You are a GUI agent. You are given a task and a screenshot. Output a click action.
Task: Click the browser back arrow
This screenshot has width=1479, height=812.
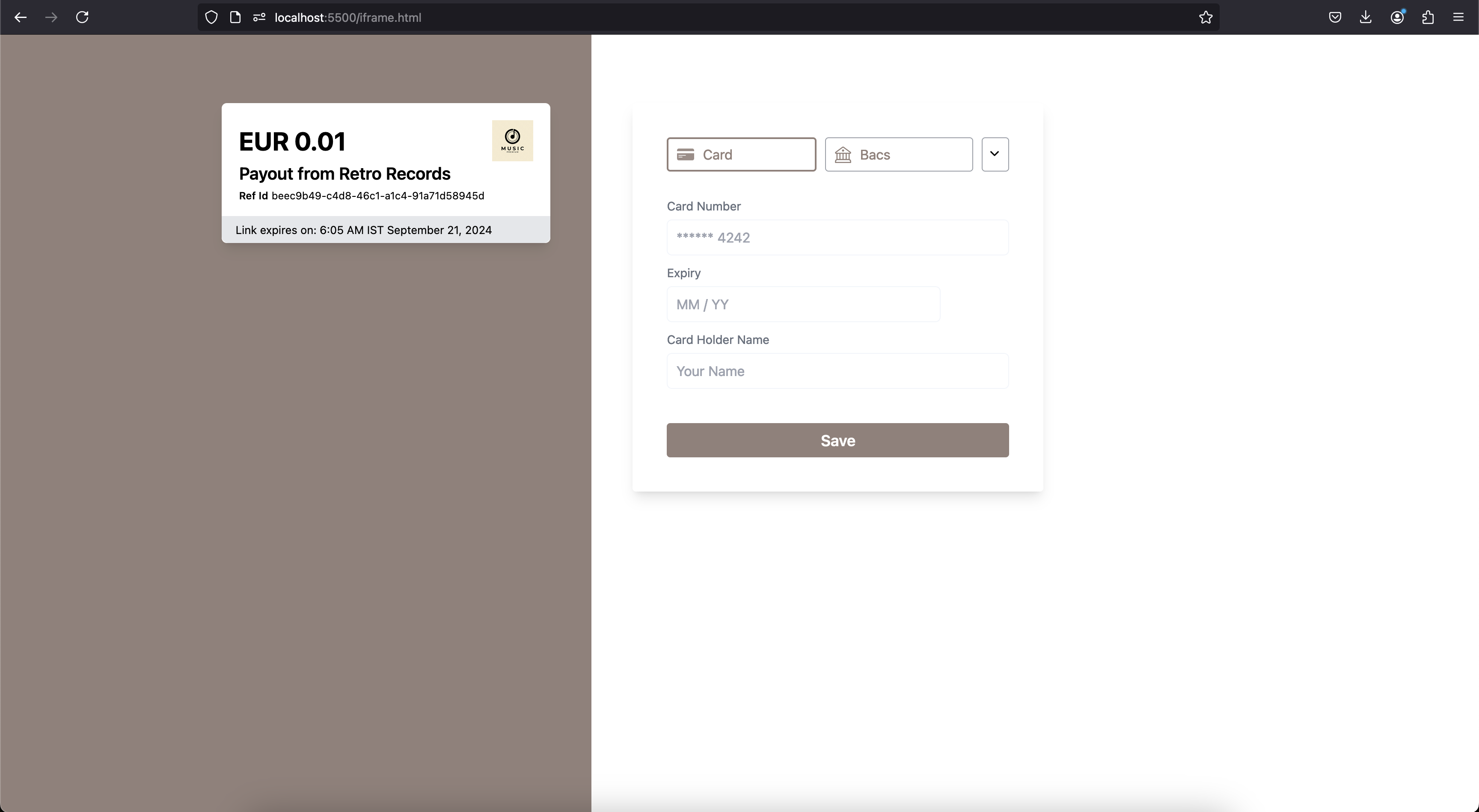click(x=21, y=17)
